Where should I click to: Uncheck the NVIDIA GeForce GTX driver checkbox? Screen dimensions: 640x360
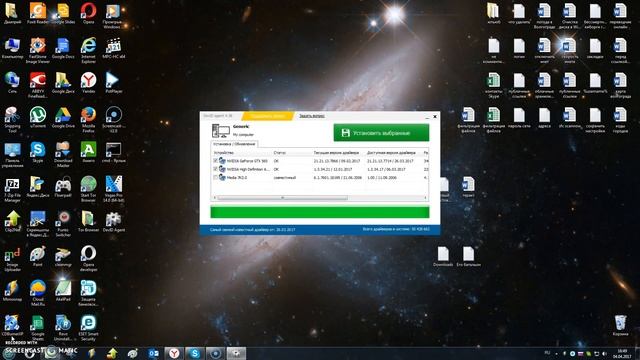[216, 161]
